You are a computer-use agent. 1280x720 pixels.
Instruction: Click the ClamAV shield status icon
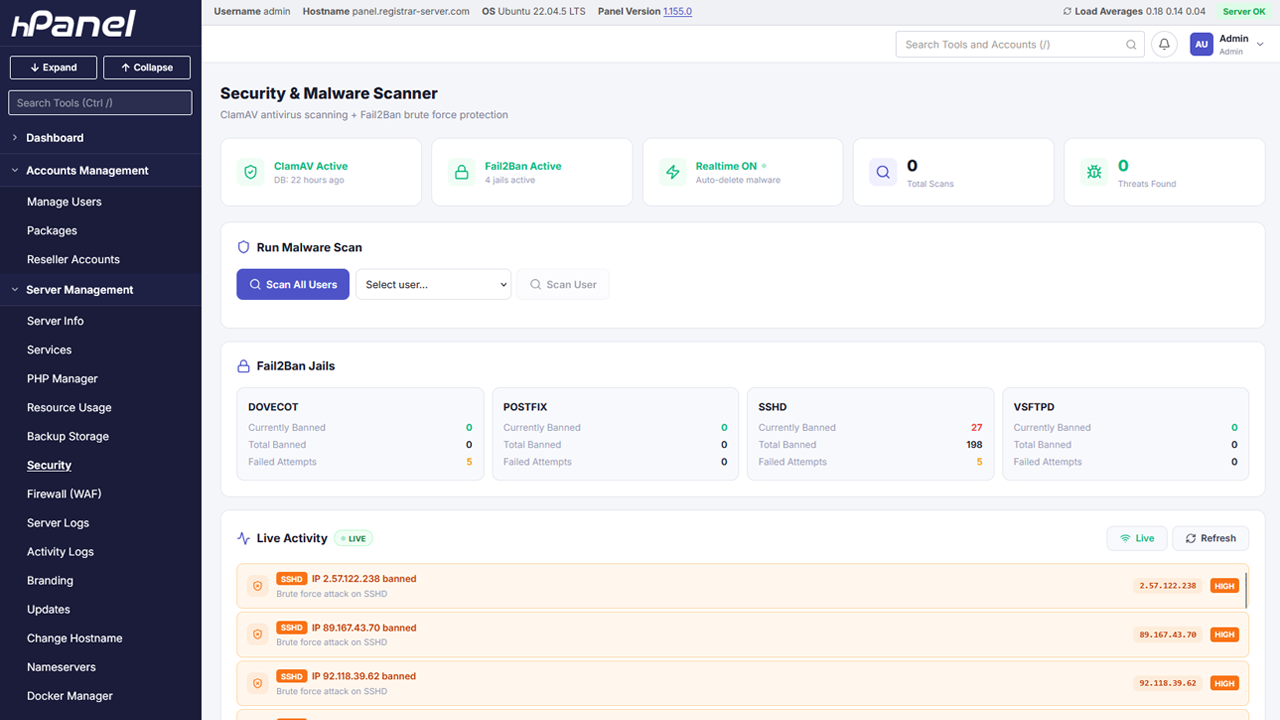250,172
